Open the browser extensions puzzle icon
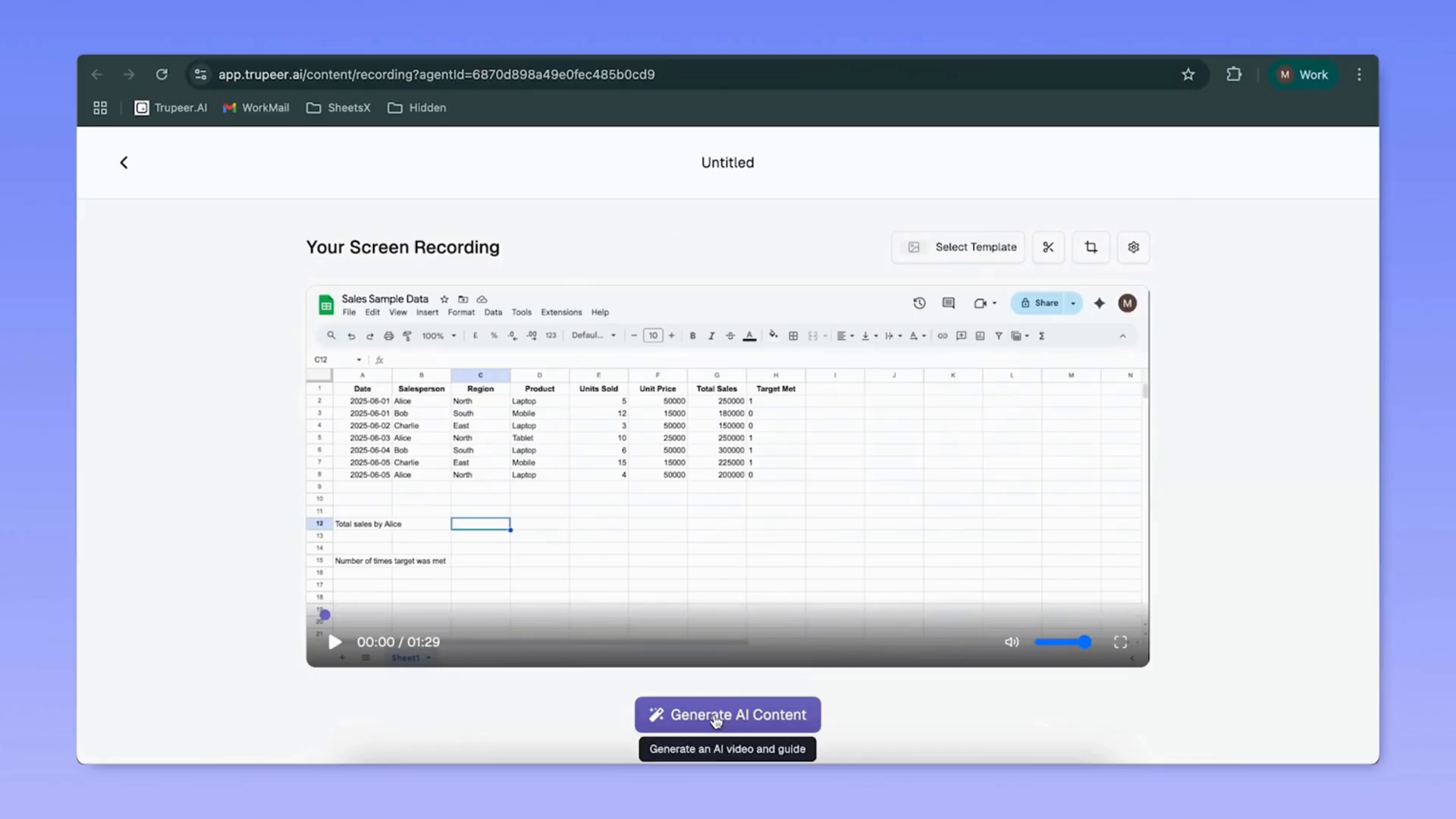This screenshot has height=819, width=1456. 1234,74
